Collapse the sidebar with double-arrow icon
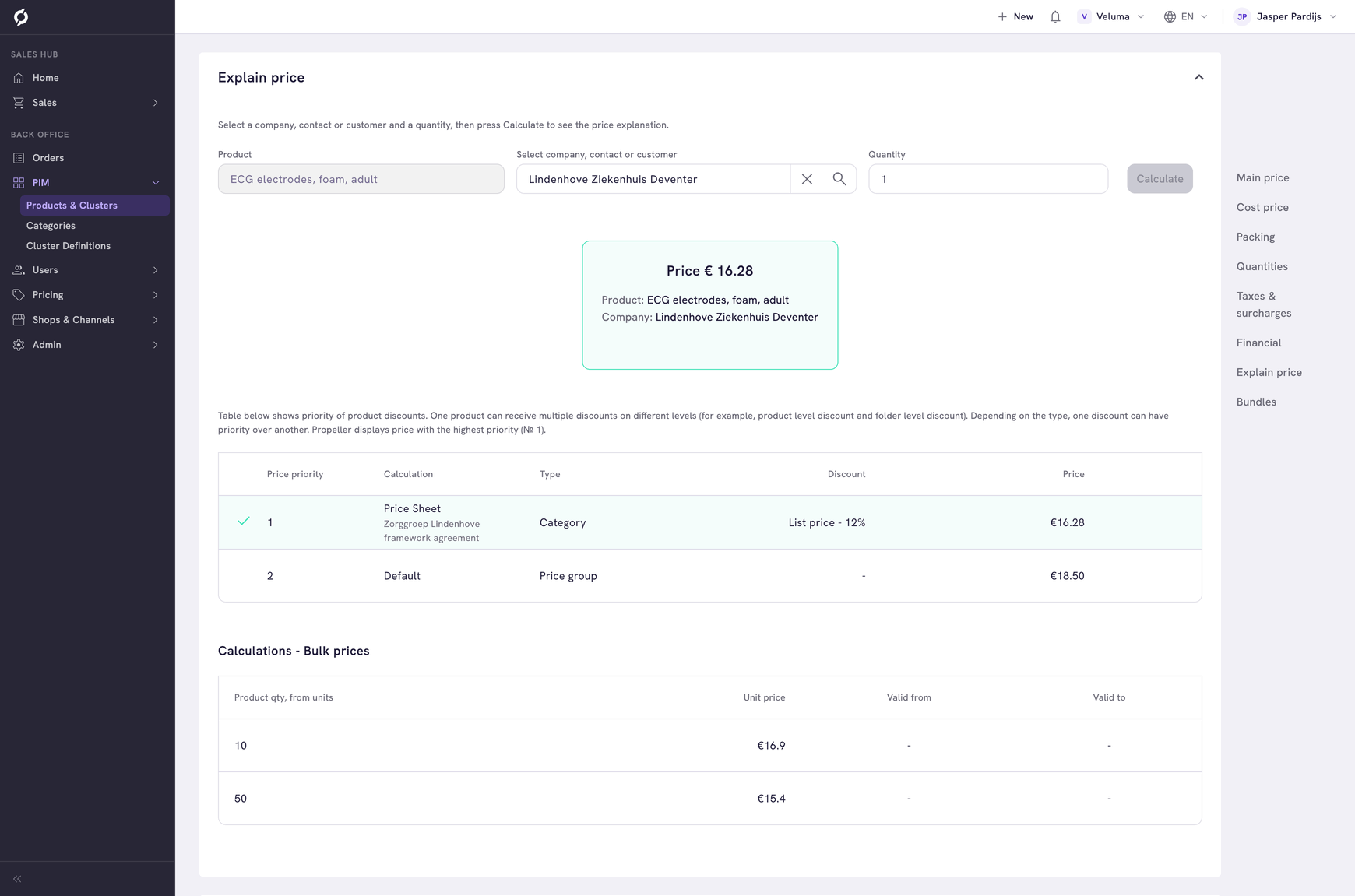The image size is (1355, 896). point(17,879)
